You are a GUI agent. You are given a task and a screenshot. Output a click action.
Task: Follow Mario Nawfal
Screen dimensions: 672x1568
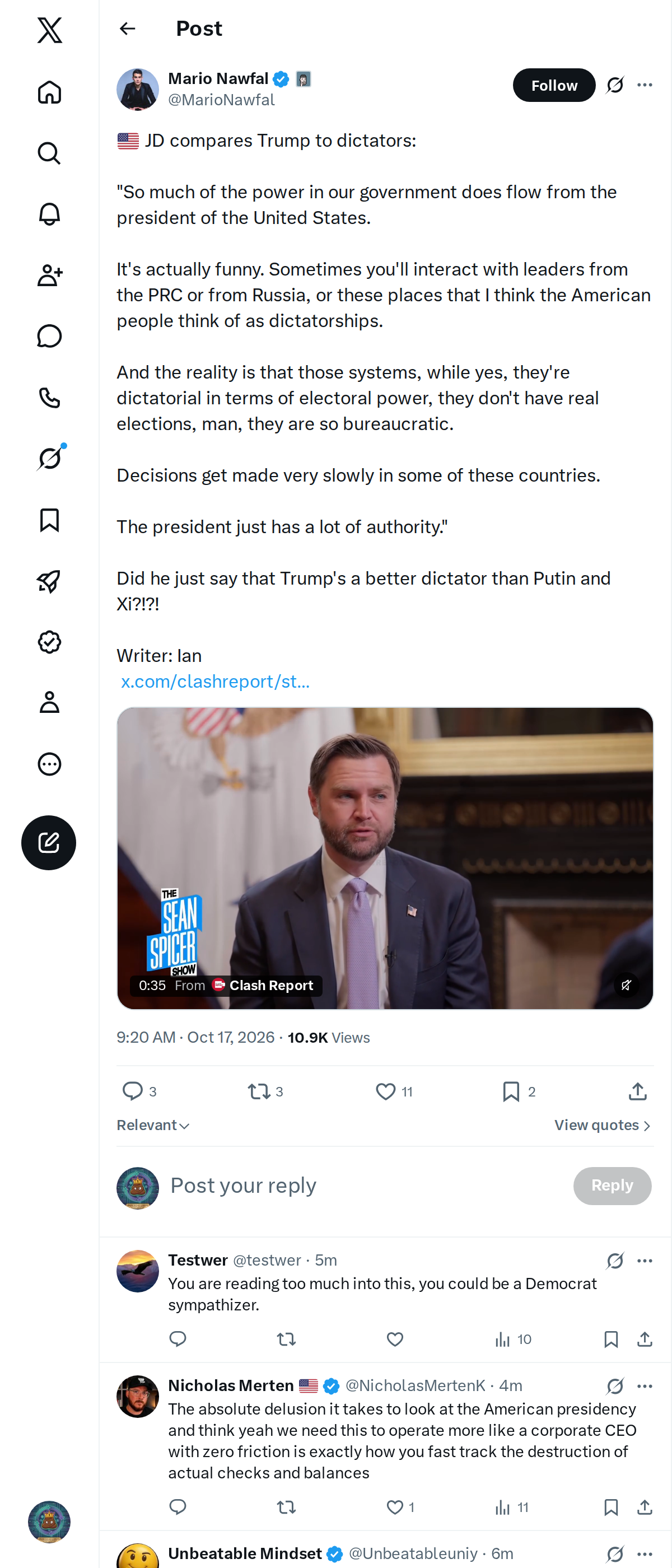point(554,85)
